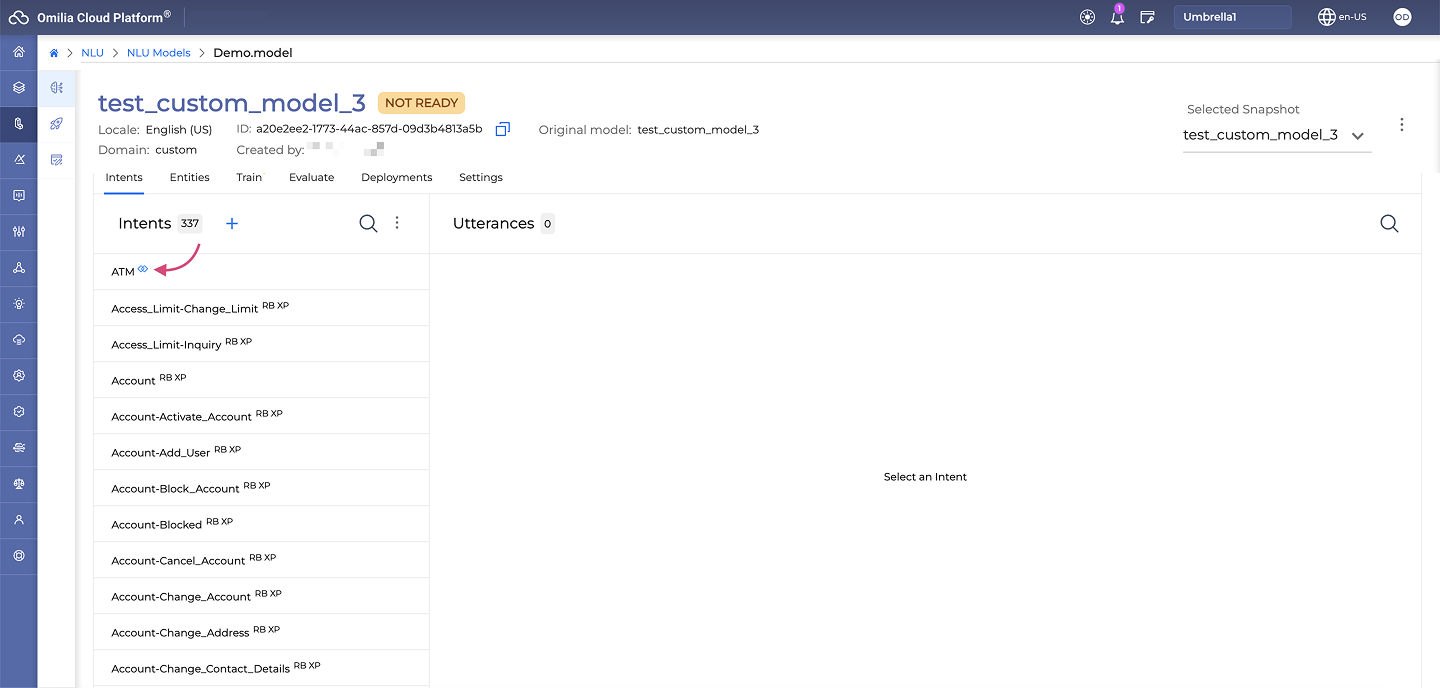Screen dimensions: 1440x688
Task: Switch to the Entities tab
Action: click(x=189, y=177)
